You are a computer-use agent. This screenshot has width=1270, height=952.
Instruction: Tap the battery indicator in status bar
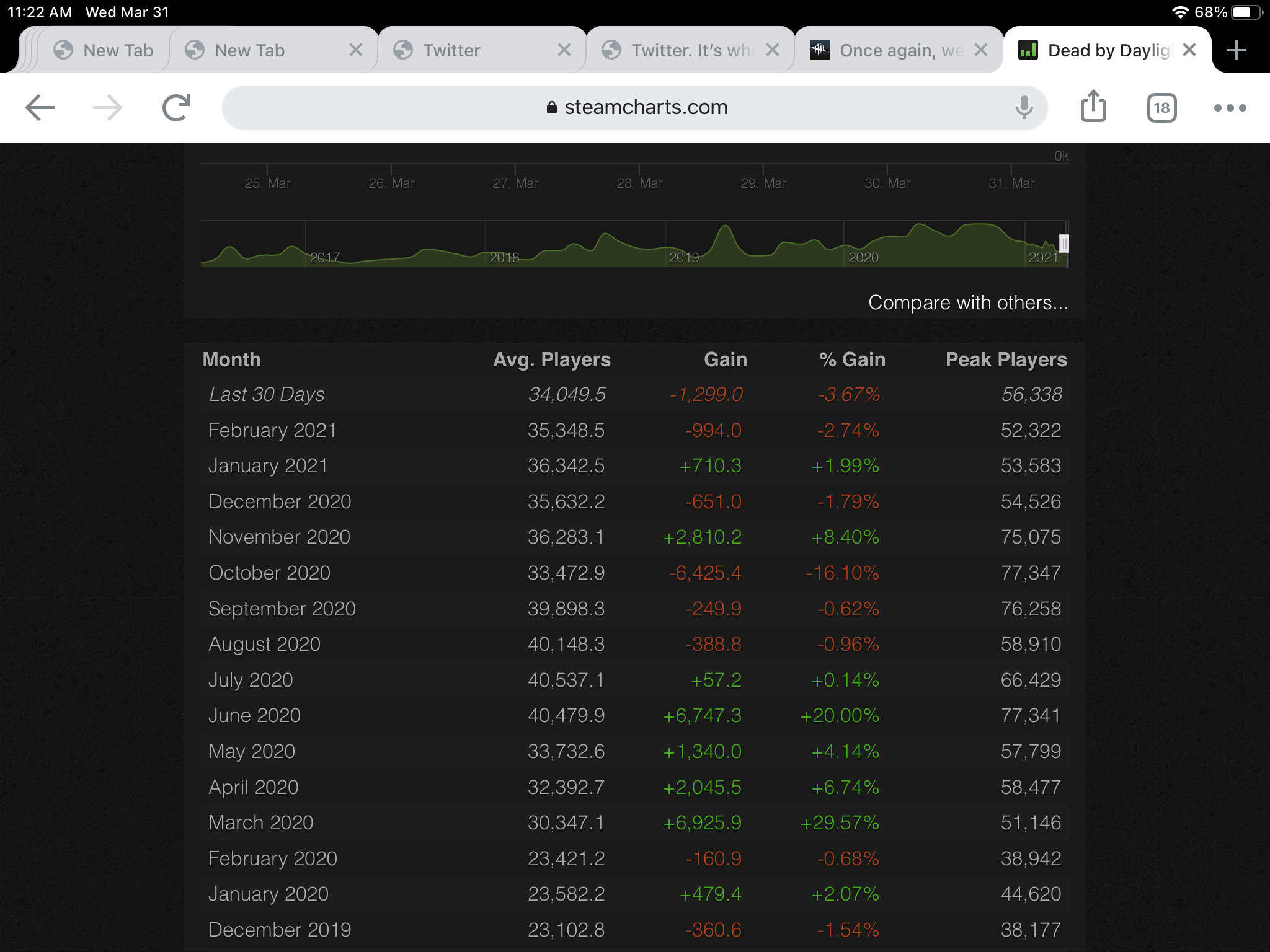coord(1246,12)
